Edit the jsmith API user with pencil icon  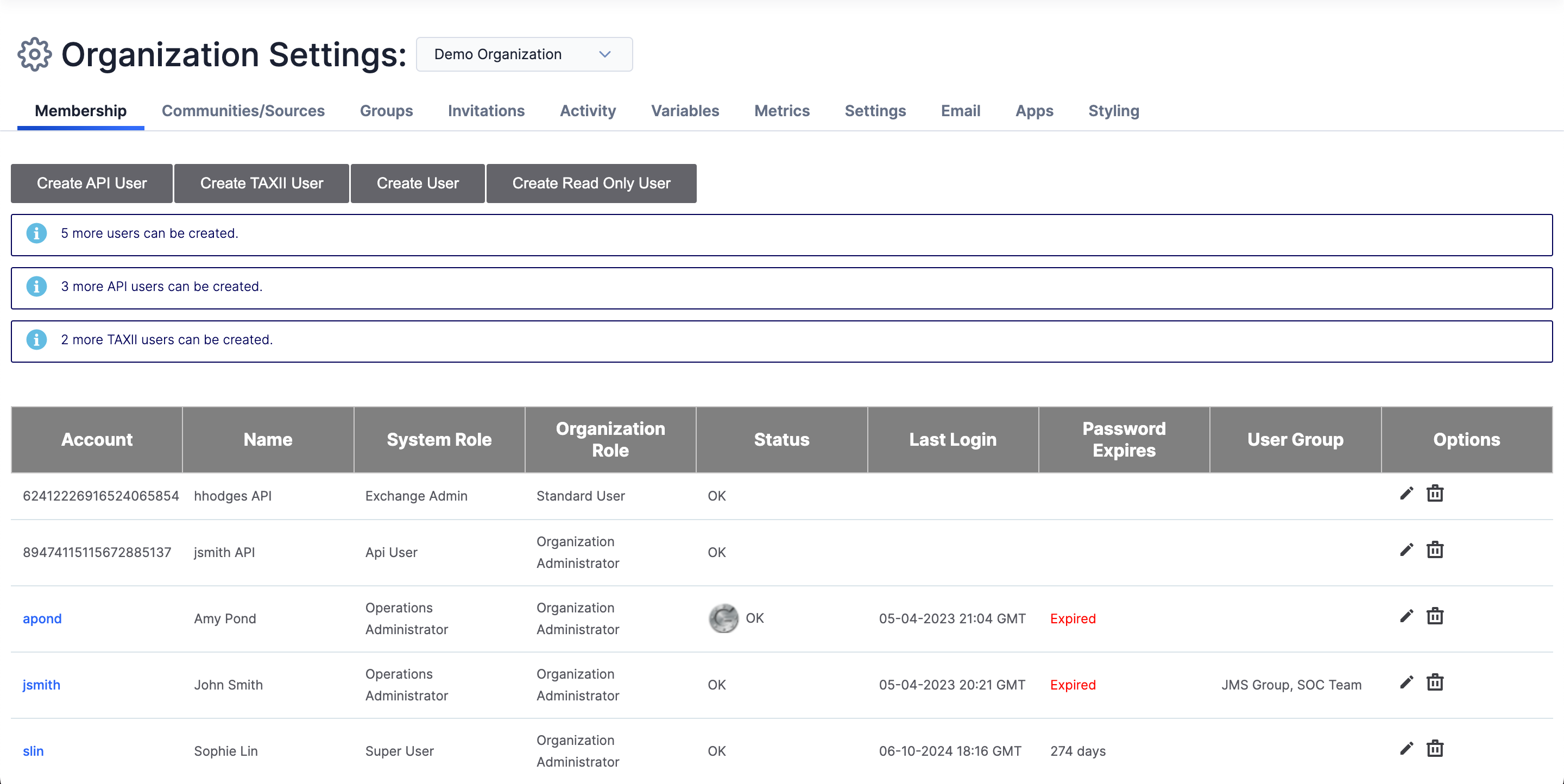[x=1406, y=550]
